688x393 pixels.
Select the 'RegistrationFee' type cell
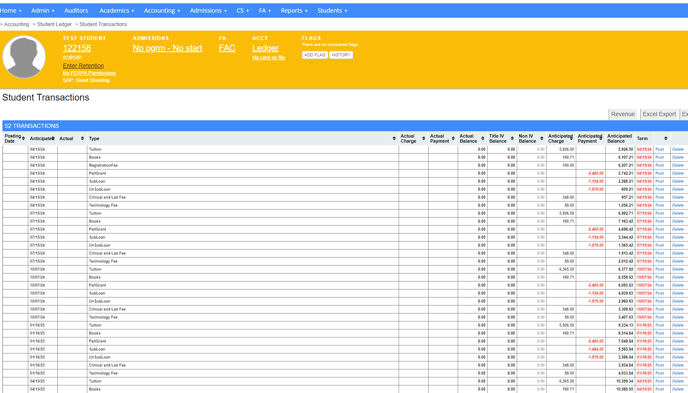243,165
